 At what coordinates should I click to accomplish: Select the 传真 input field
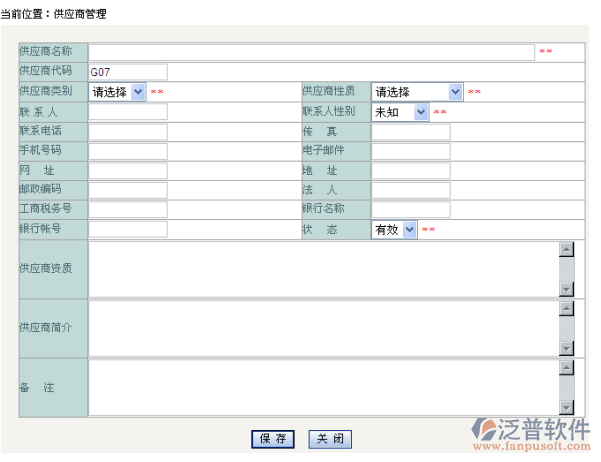tap(410, 132)
